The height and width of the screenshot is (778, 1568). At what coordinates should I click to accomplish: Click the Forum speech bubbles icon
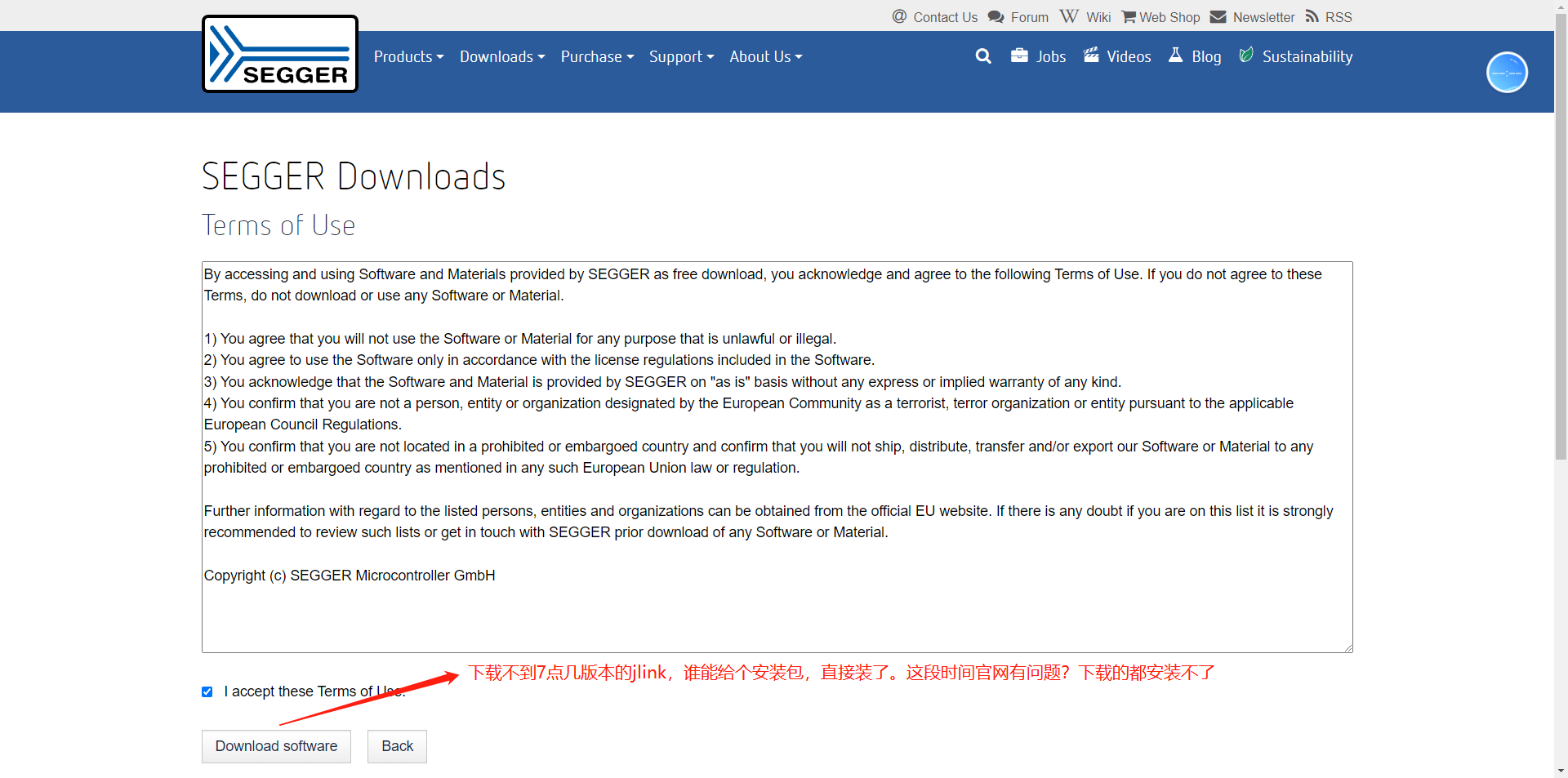tap(996, 16)
